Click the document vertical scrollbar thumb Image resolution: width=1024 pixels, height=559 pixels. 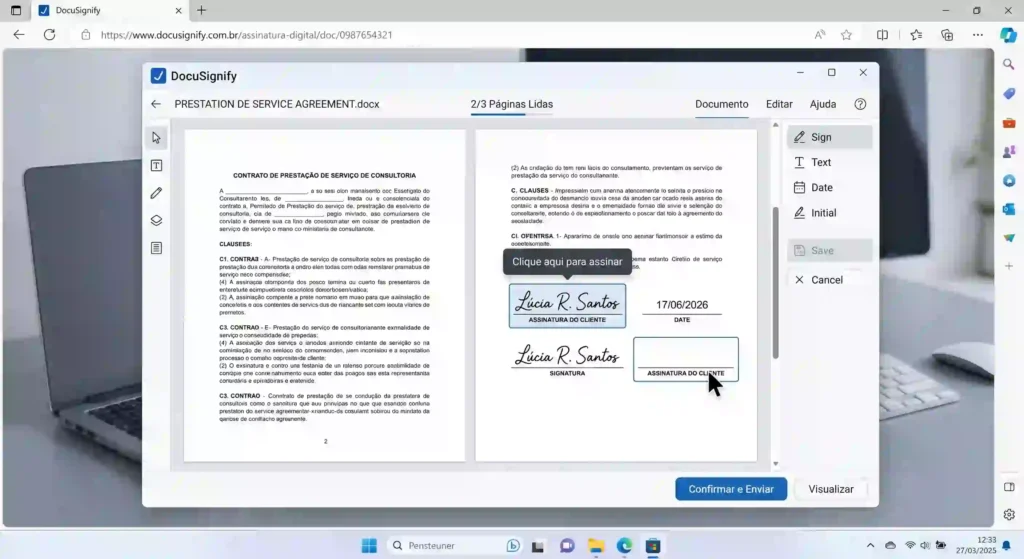coord(775,282)
